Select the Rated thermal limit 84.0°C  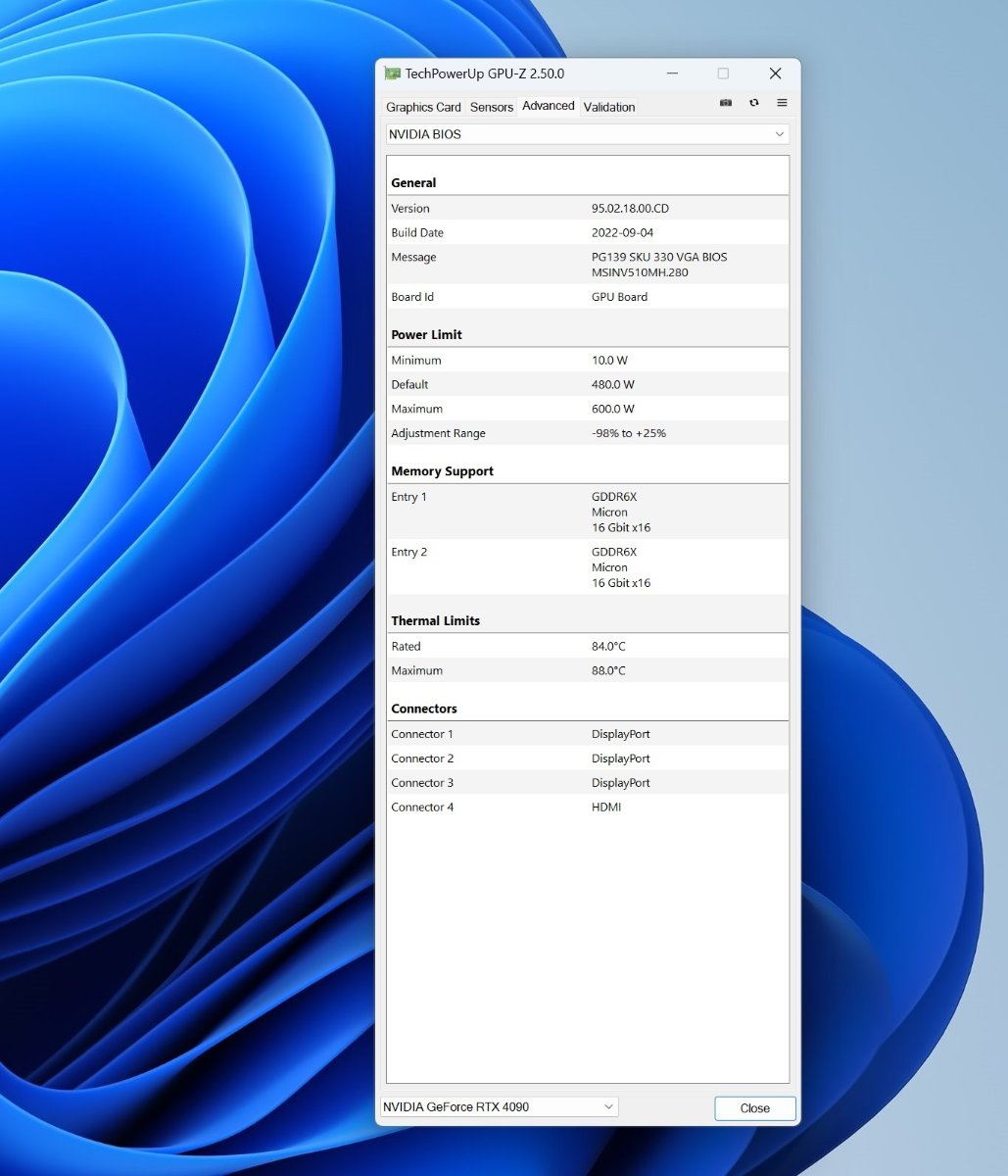point(608,647)
